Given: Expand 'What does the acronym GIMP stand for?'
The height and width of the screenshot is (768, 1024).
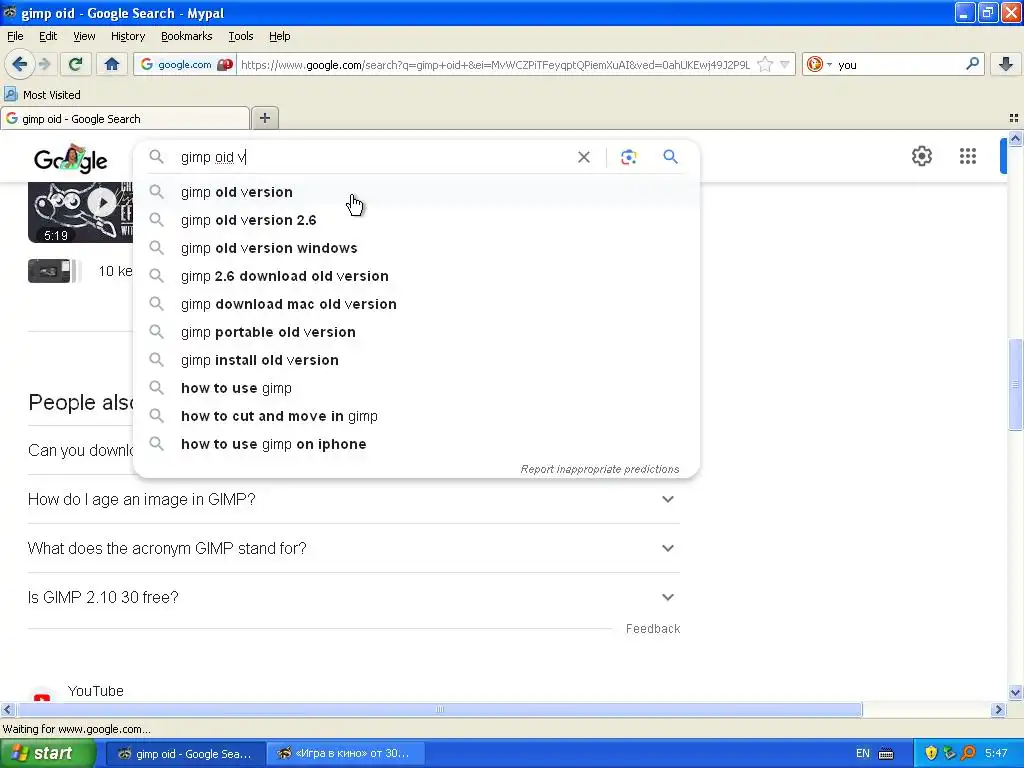Looking at the screenshot, I should pos(353,548).
